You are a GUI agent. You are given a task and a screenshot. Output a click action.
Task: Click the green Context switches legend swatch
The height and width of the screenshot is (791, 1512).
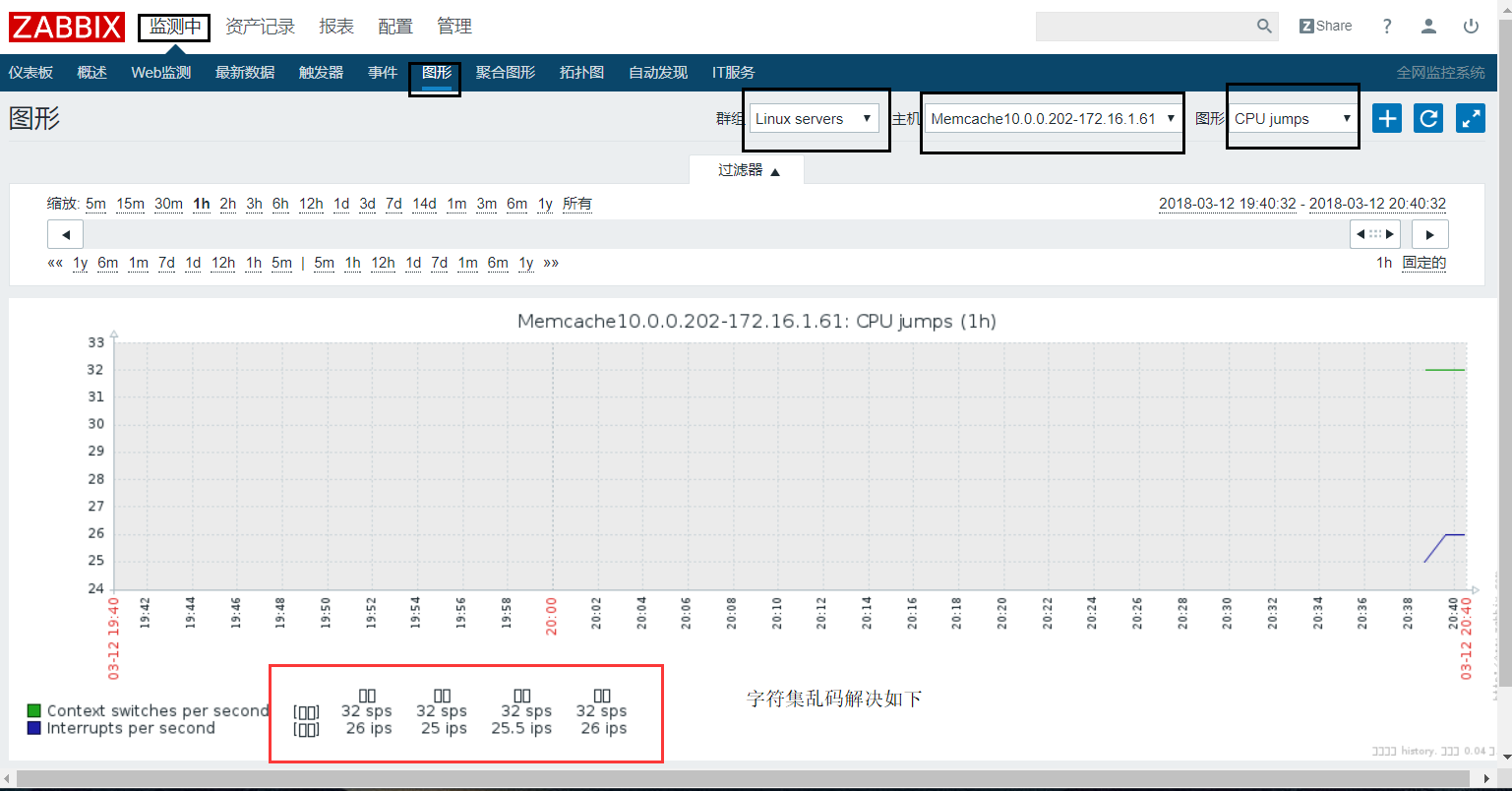coord(34,710)
